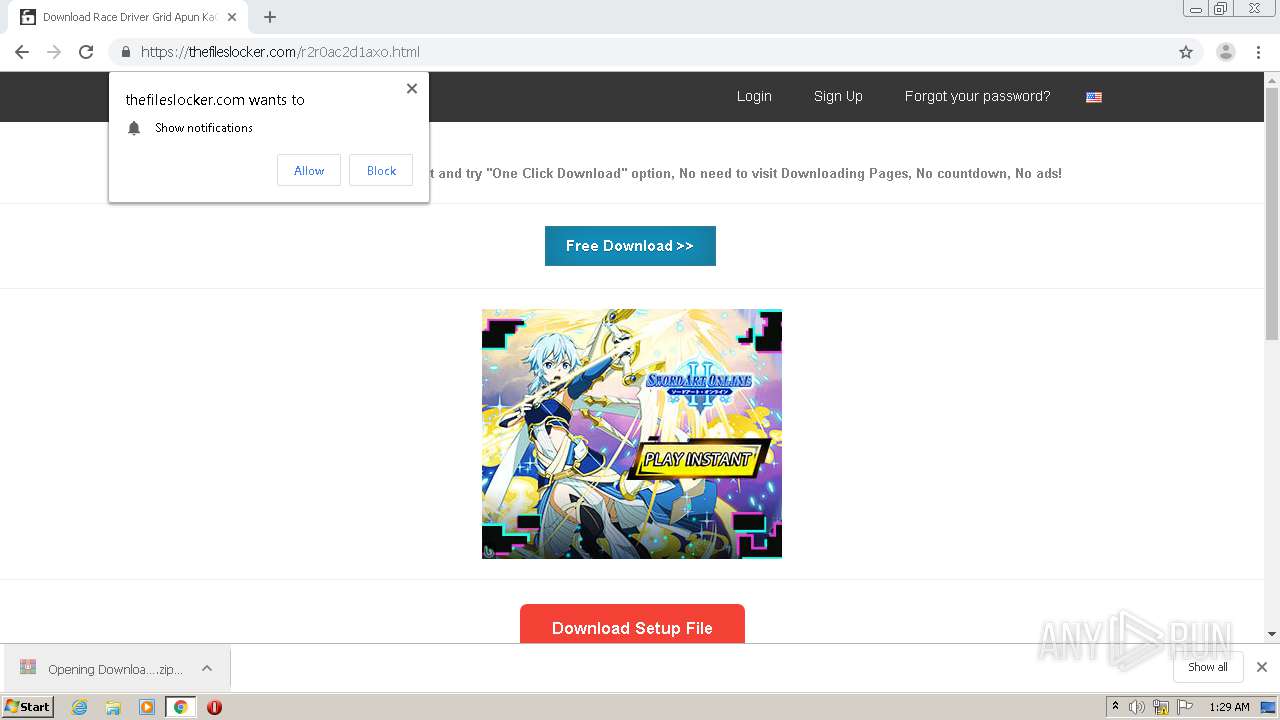Open the Windows Start menu

click(x=28, y=707)
